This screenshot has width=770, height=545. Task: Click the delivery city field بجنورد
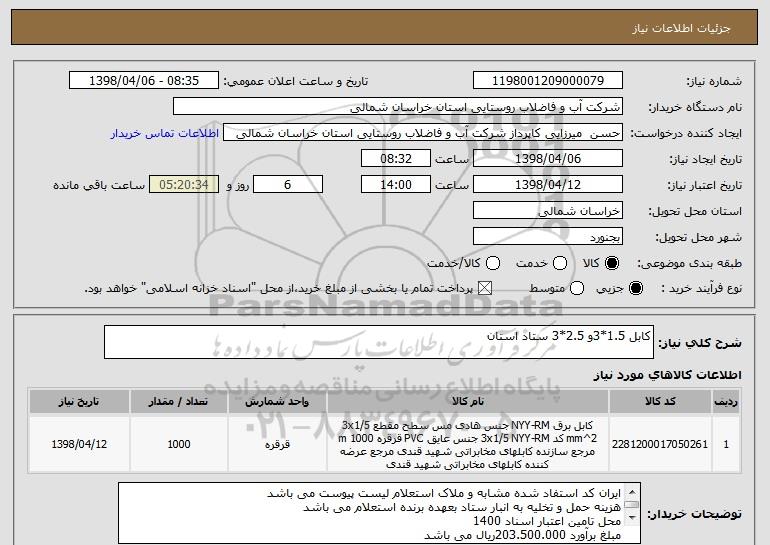548,236
